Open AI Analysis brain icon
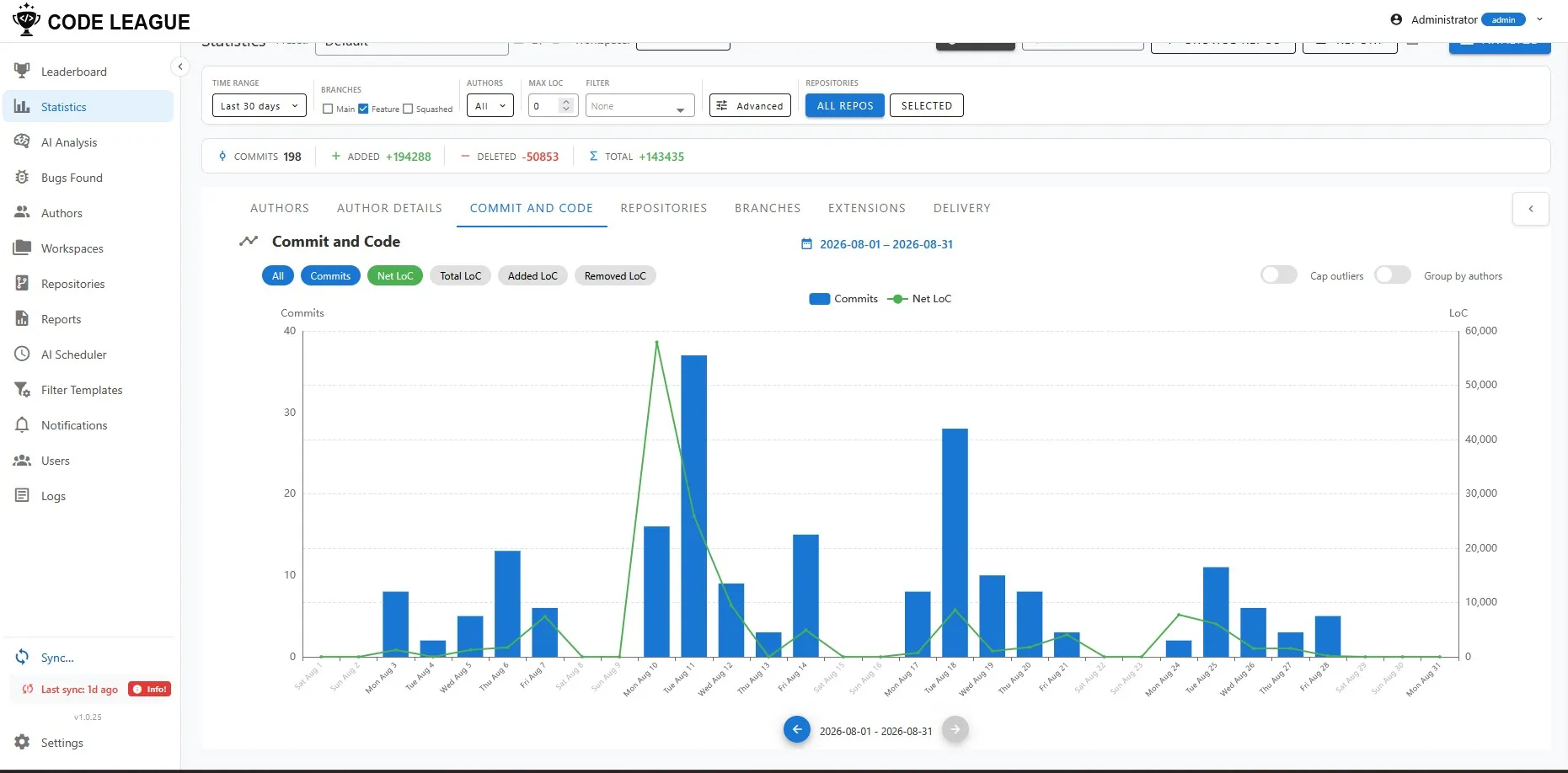The width and height of the screenshot is (1568, 773). pyautogui.click(x=23, y=141)
